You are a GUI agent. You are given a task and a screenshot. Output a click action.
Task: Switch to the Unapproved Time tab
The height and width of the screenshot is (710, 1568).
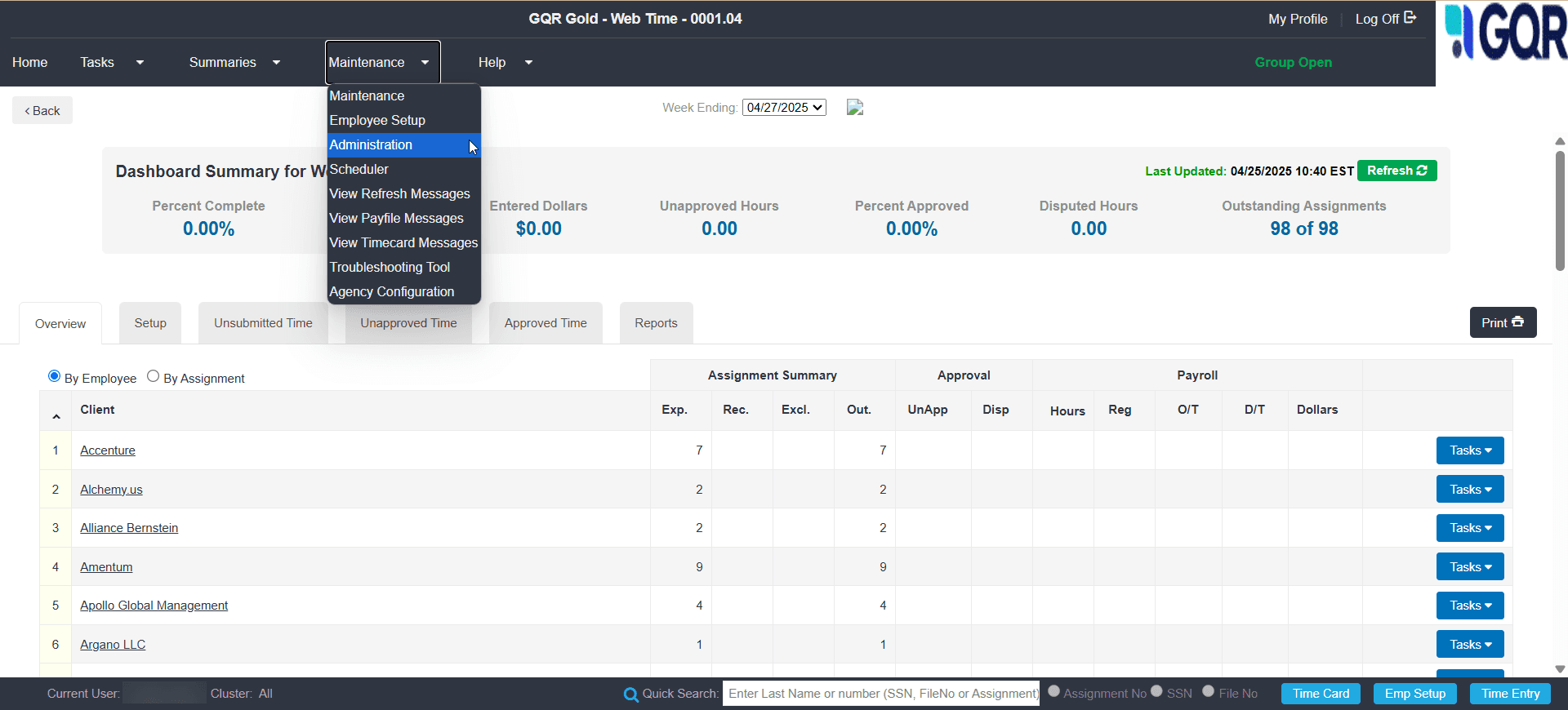click(408, 323)
